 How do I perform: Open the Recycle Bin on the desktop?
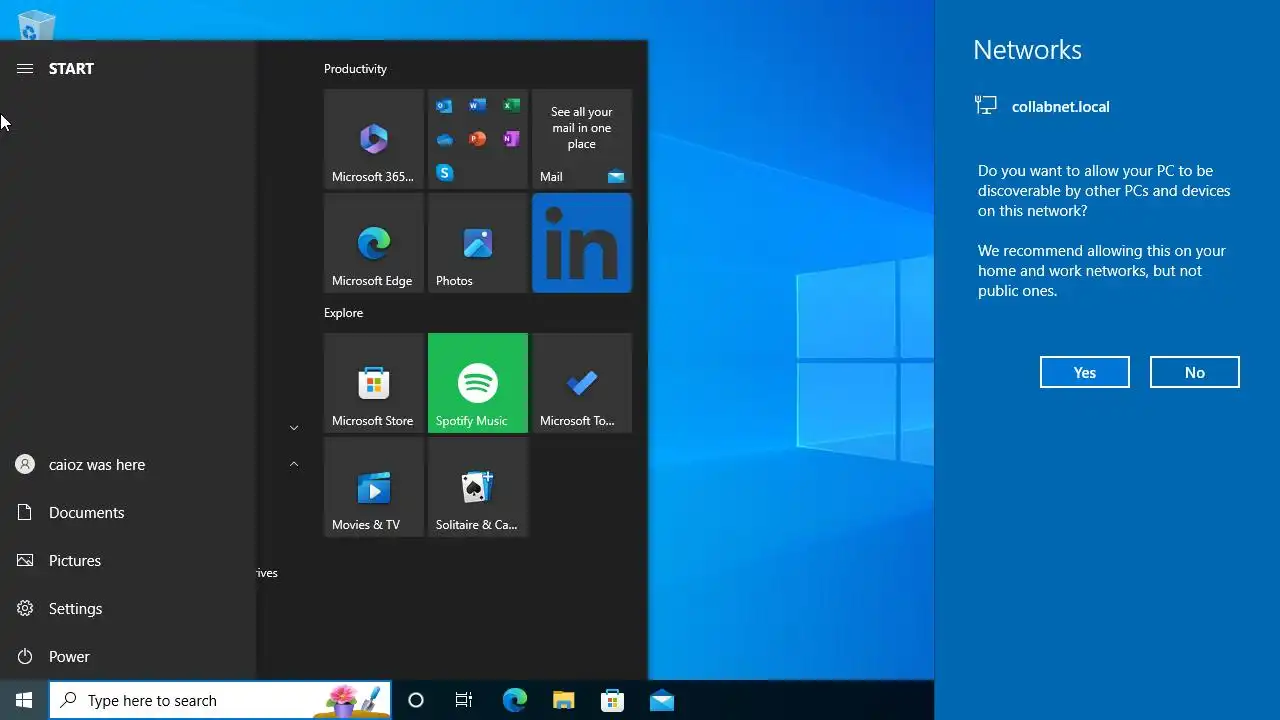(x=36, y=24)
